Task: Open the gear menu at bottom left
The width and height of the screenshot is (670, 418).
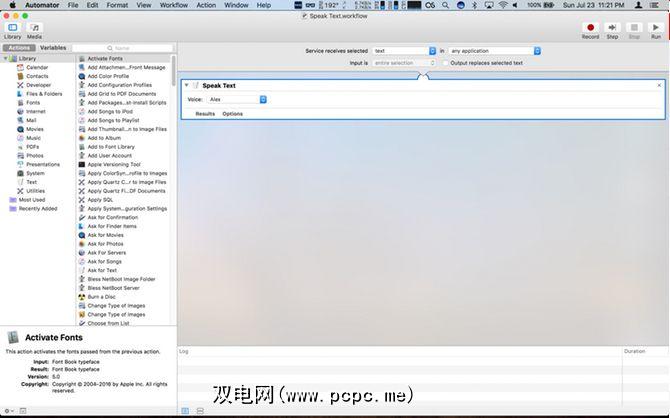Action: 8,411
